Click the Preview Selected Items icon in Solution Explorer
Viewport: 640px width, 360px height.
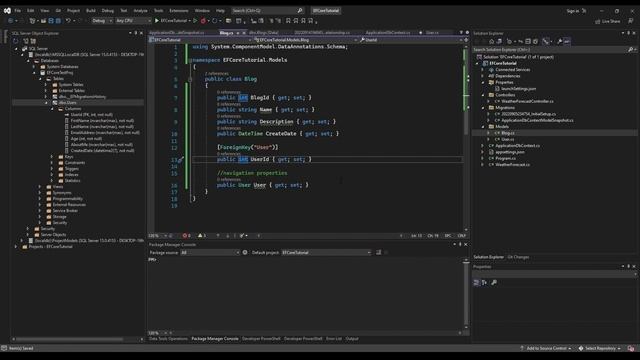click(567, 41)
